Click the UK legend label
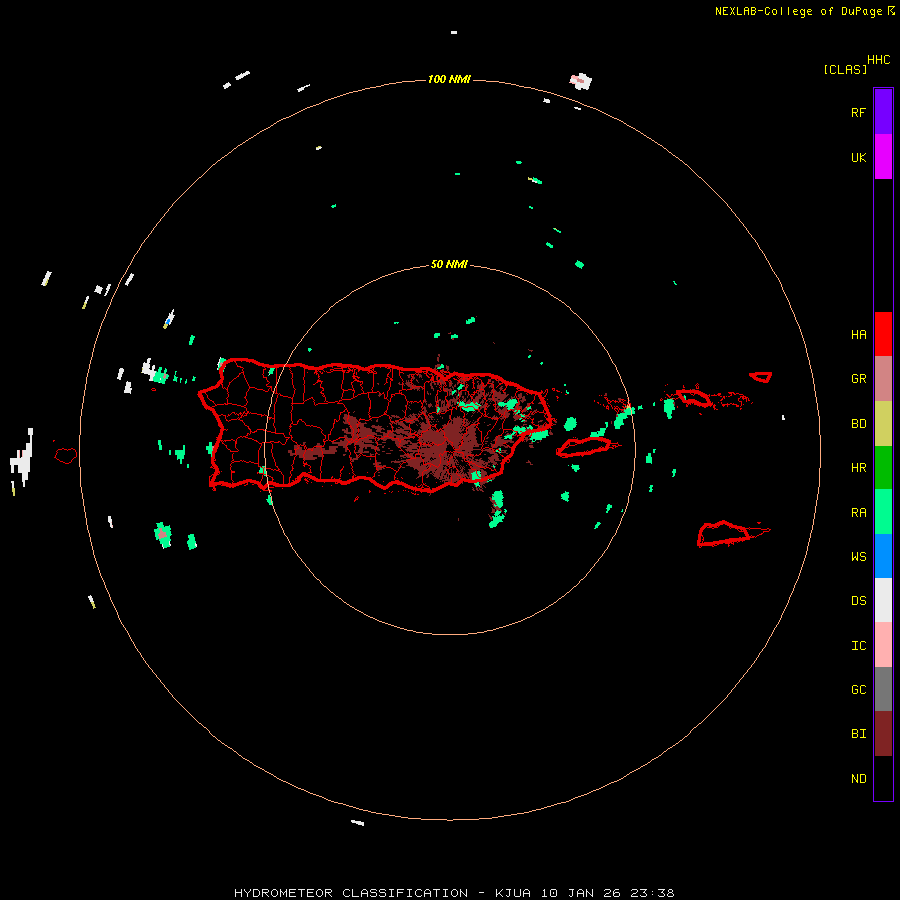 tap(858, 157)
